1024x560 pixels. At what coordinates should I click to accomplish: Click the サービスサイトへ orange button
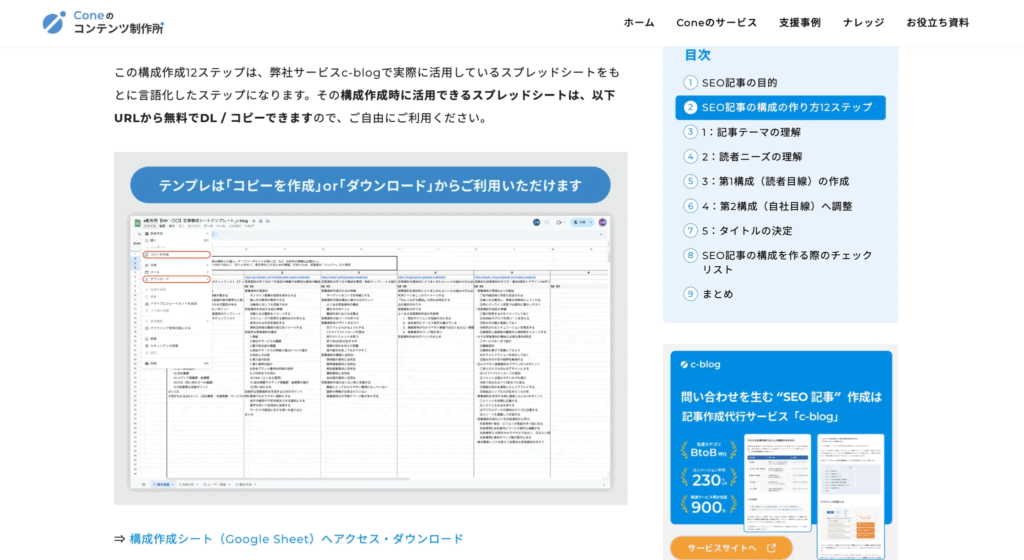point(731,548)
